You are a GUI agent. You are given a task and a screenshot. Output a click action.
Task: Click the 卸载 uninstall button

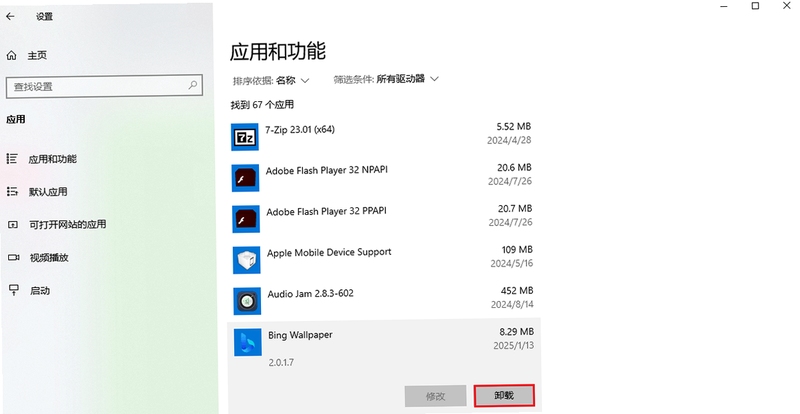point(504,396)
